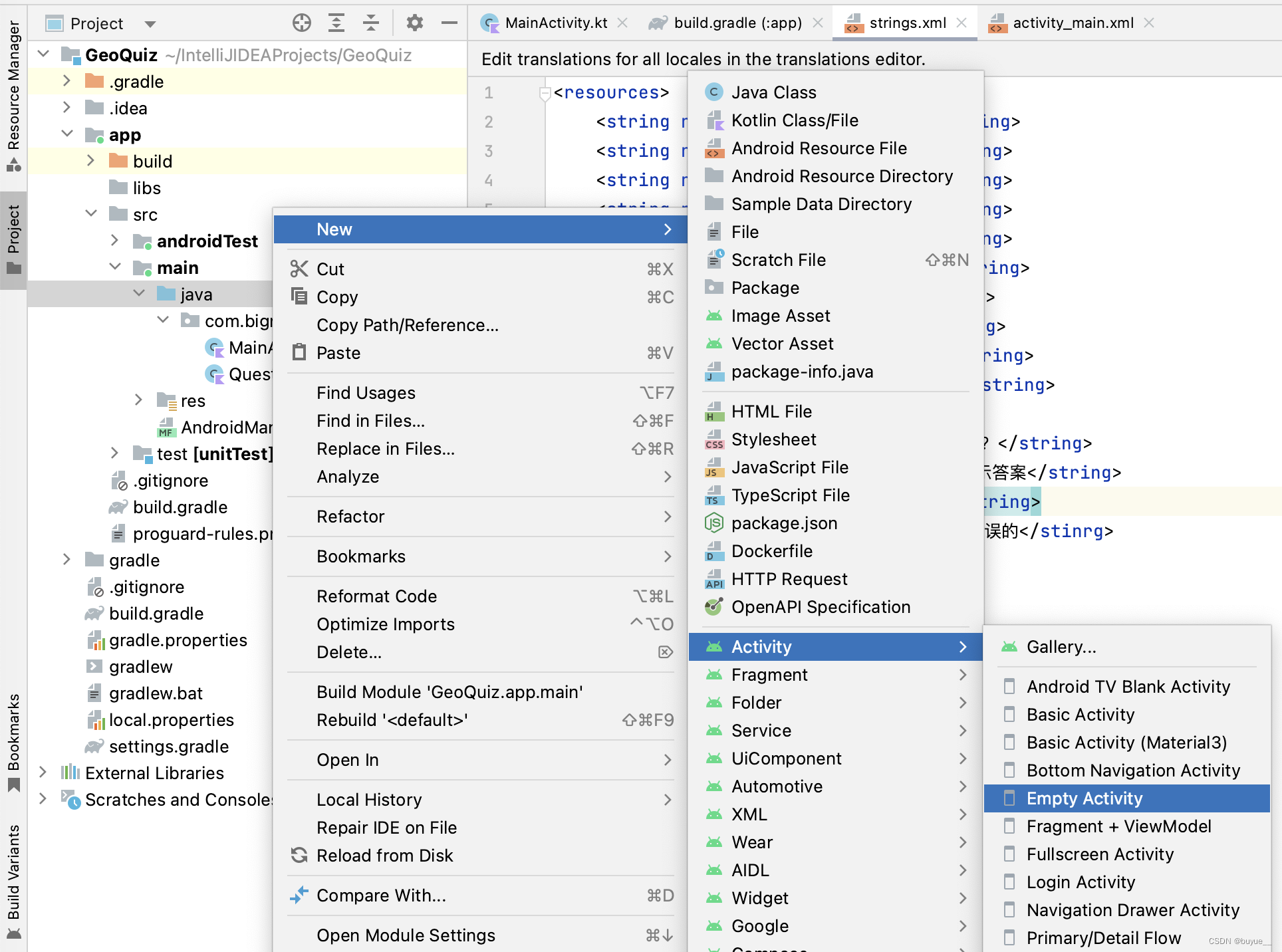Viewport: 1282px width, 952px height.
Task: Select Cut from the context menu
Action: click(480, 269)
